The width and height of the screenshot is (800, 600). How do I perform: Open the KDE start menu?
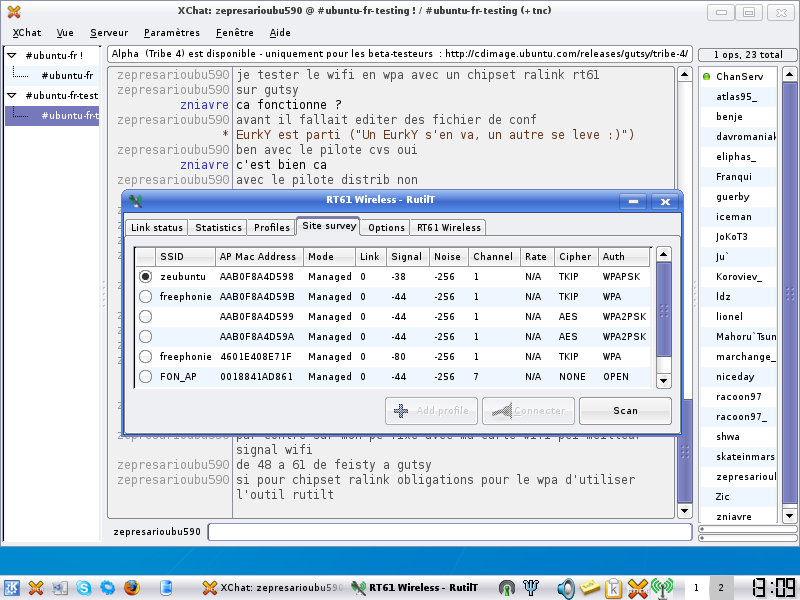click(12, 588)
